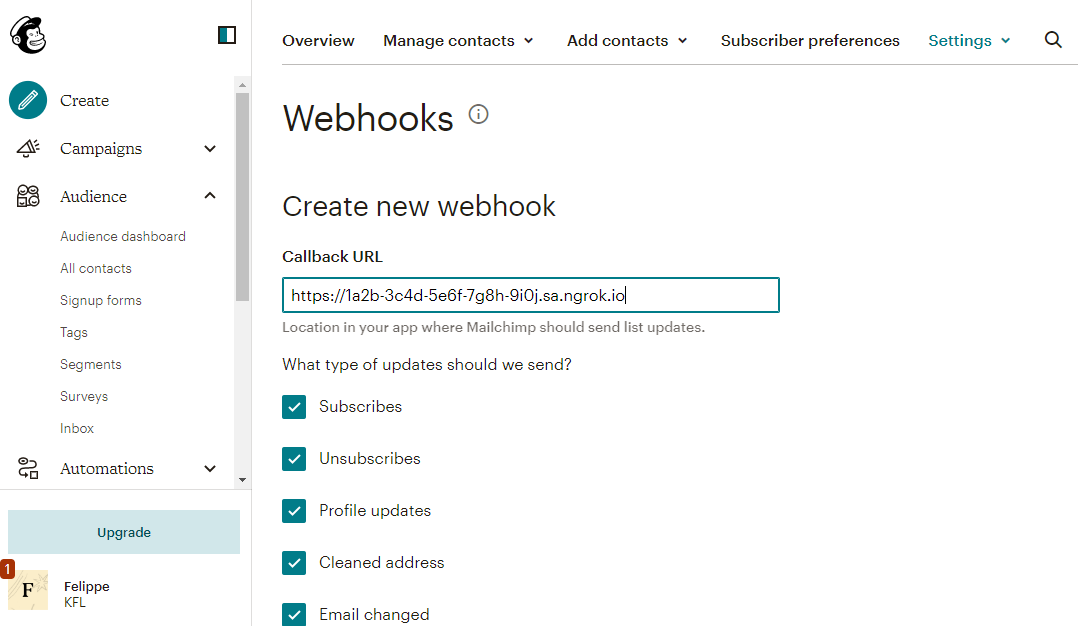Open the Settings dropdown menu
This screenshot has height=626, width=1078.
pyautogui.click(x=969, y=41)
